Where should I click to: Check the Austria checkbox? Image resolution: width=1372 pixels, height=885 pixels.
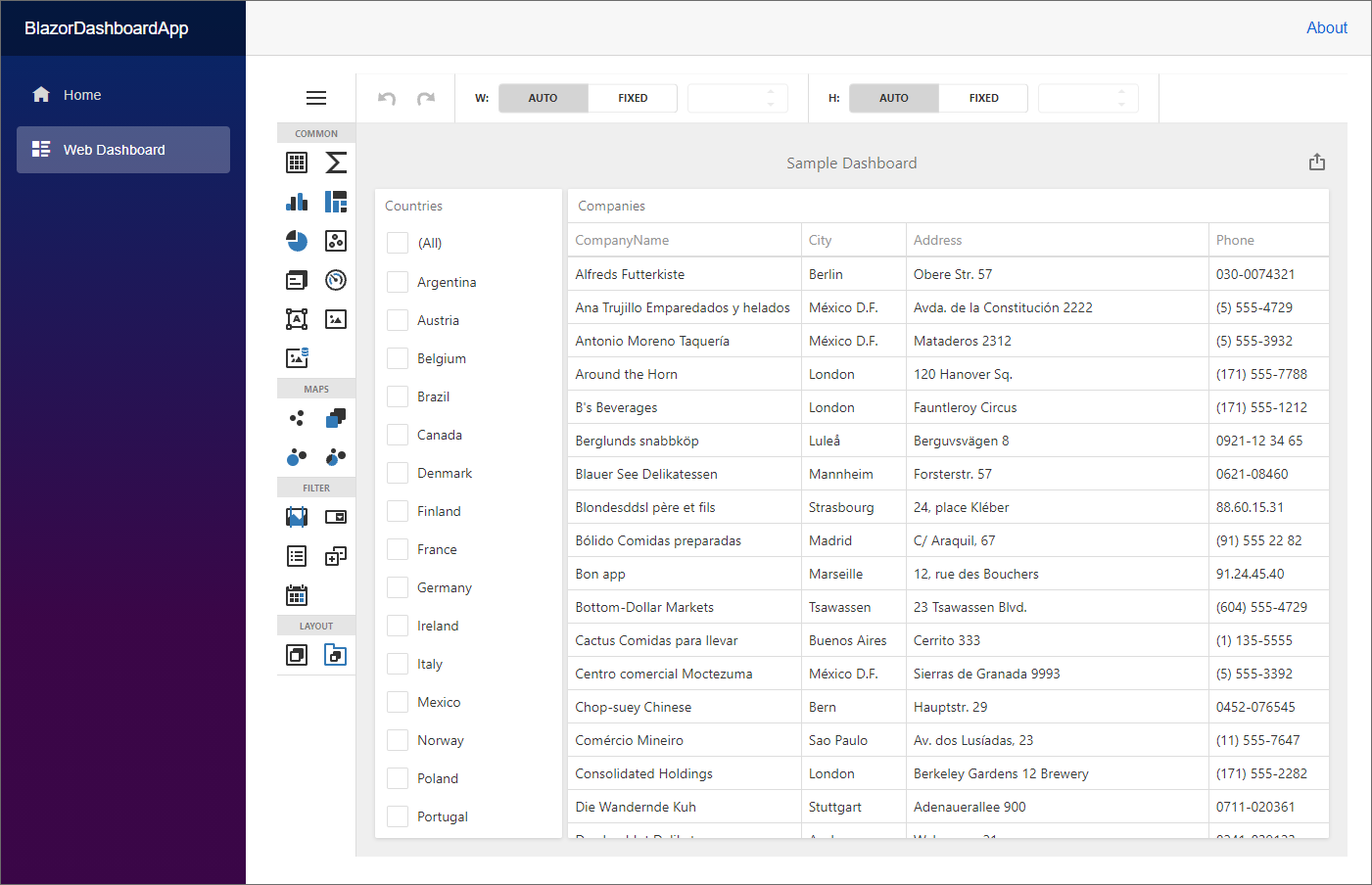pos(398,320)
